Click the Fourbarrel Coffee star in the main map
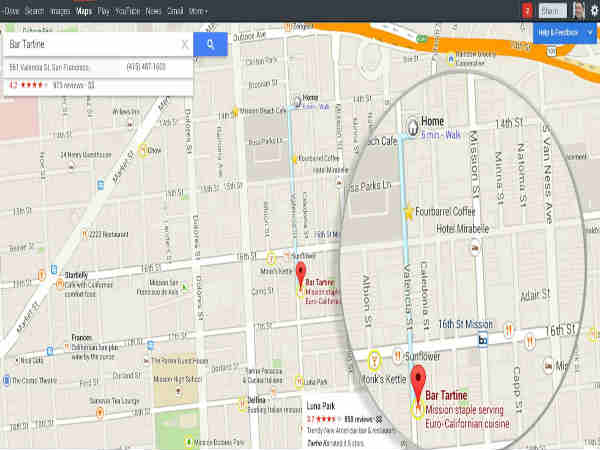The image size is (600, 450). point(294,159)
